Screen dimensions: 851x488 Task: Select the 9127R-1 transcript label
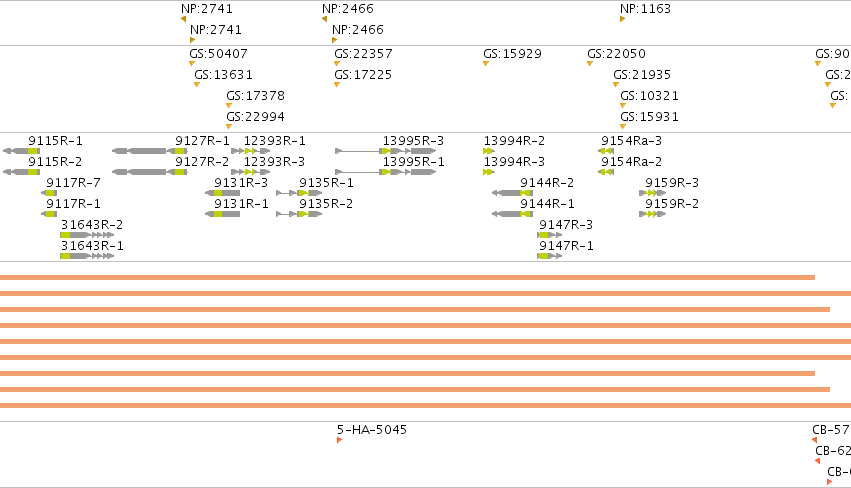[x=202, y=141]
